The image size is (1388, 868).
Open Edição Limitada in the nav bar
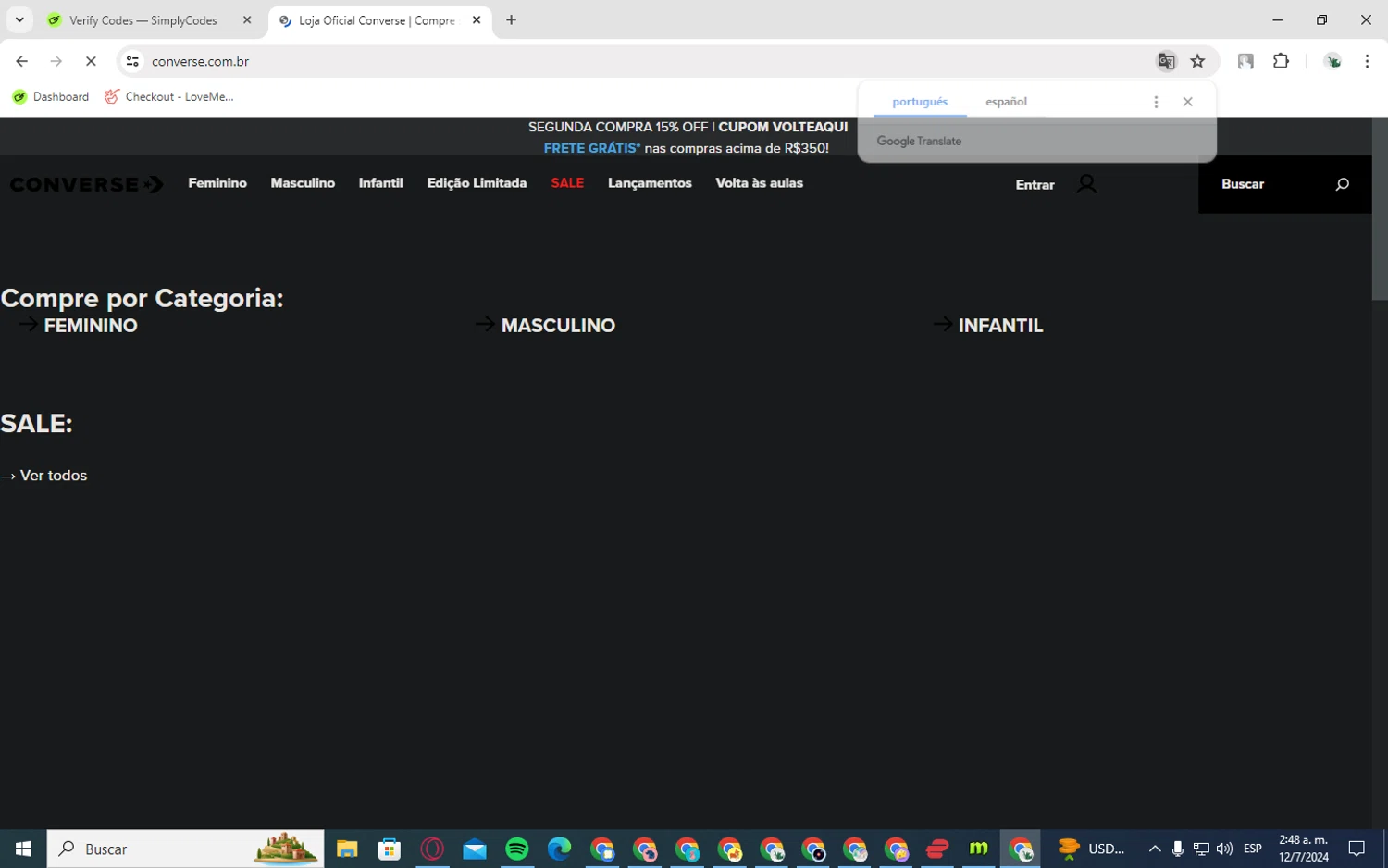tap(477, 183)
